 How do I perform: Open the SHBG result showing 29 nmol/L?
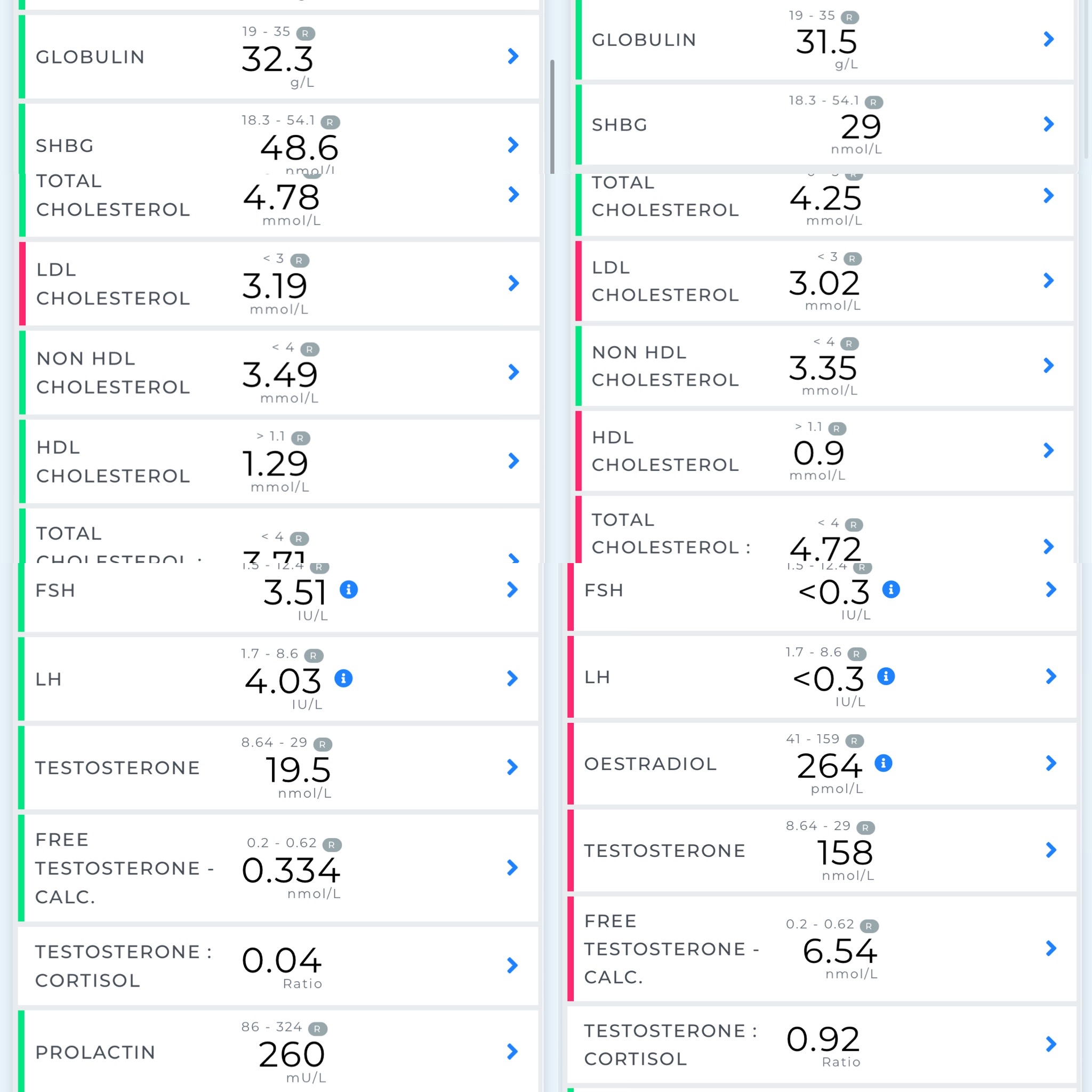click(x=825, y=125)
